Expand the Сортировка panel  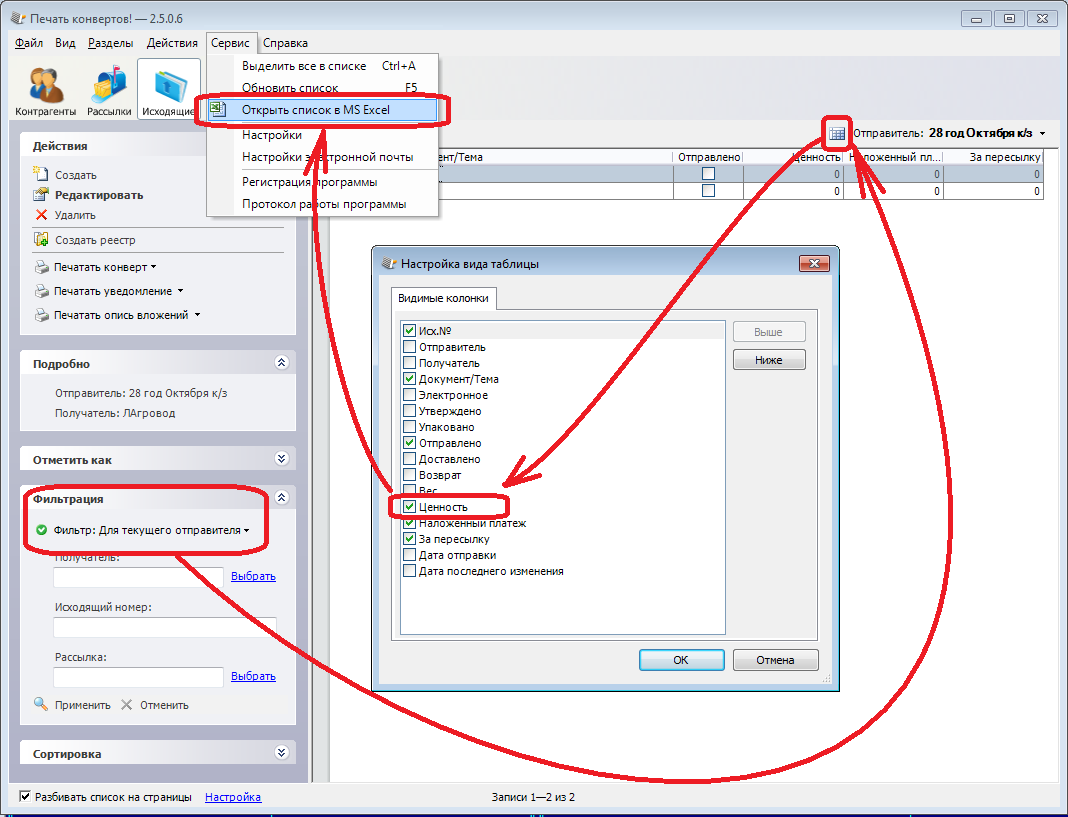coord(281,753)
